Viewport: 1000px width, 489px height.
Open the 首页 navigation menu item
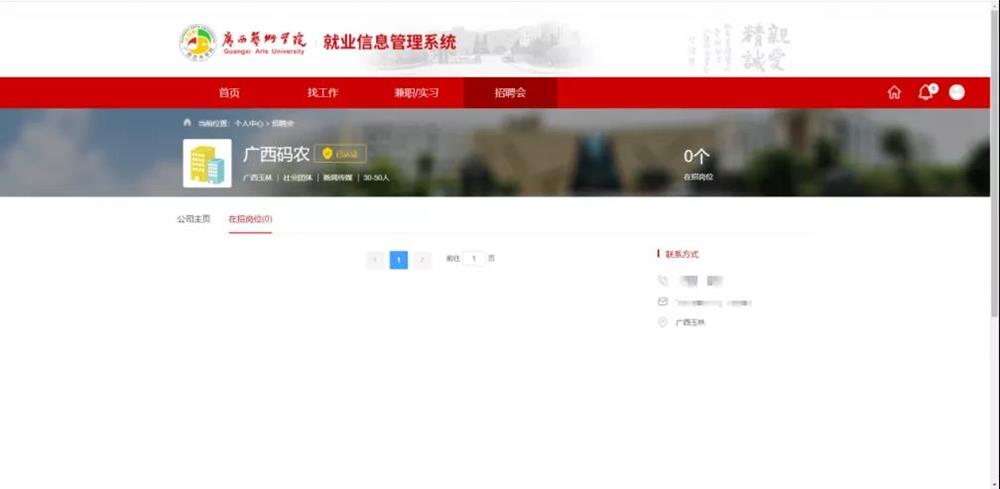tap(229, 93)
